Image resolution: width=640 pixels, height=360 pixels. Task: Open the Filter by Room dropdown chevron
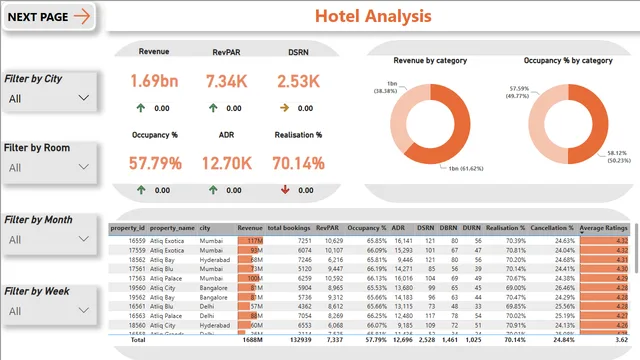(84, 167)
